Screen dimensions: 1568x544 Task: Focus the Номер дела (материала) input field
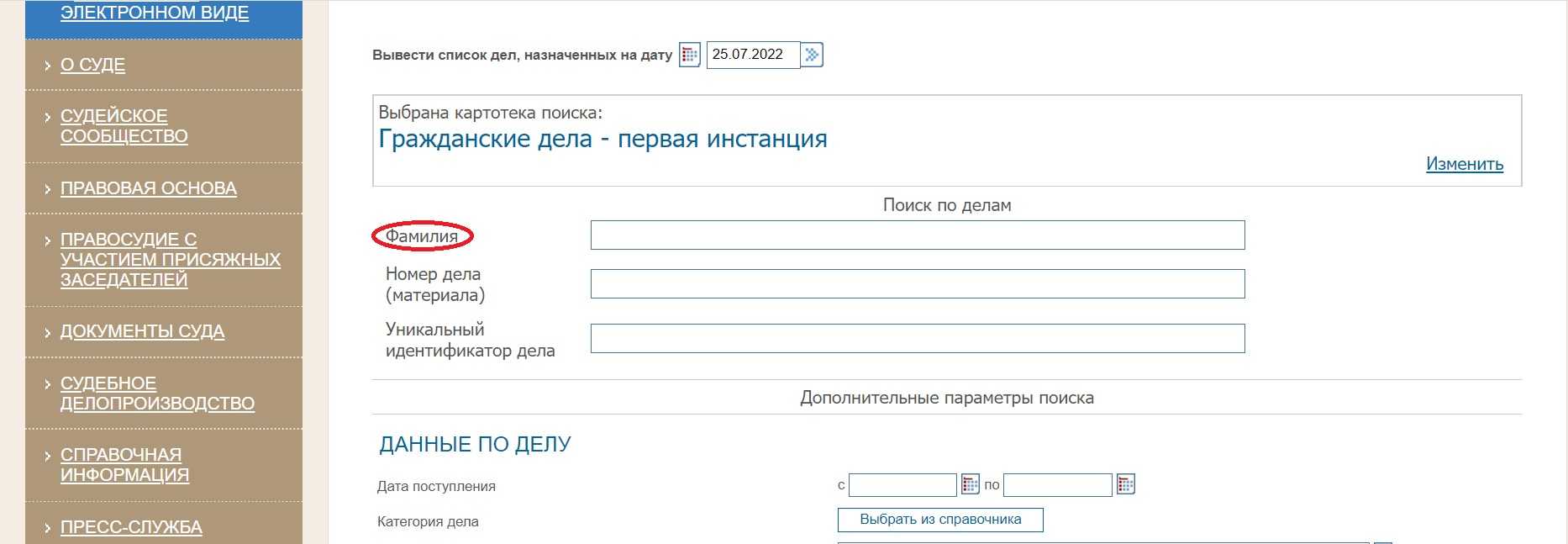(x=918, y=284)
